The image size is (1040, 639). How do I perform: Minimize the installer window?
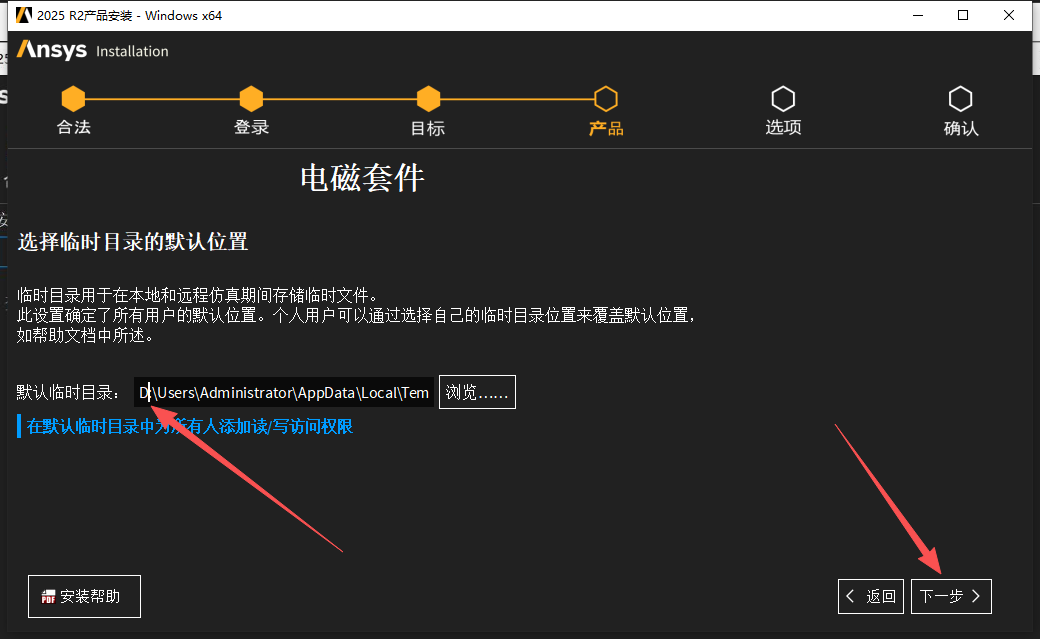[x=917, y=15]
